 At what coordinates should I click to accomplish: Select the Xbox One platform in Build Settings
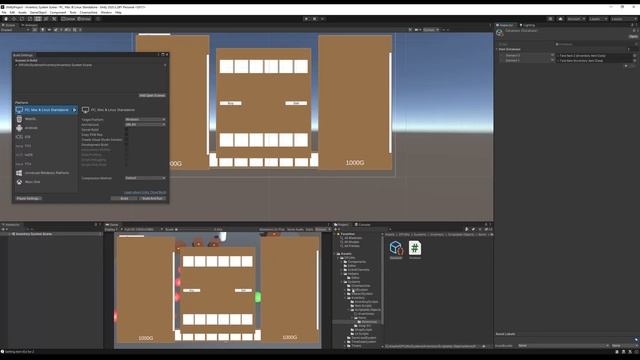(x=46, y=182)
